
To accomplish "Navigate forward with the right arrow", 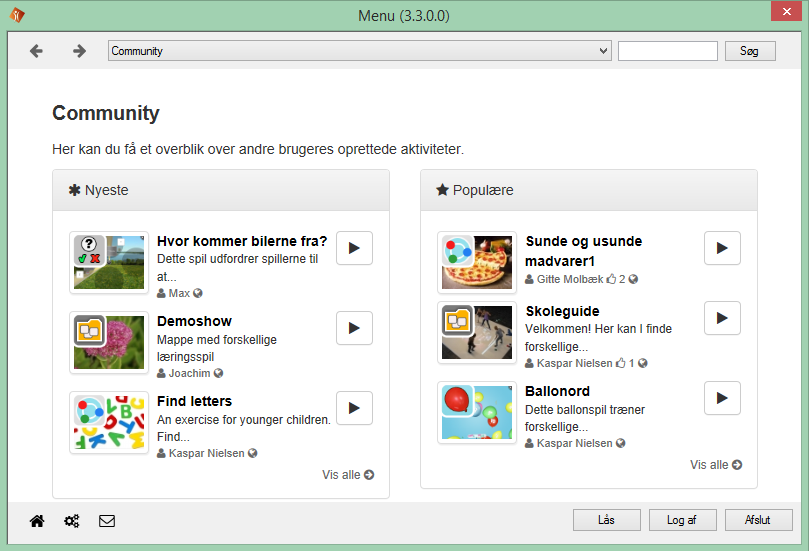I will click(80, 51).
